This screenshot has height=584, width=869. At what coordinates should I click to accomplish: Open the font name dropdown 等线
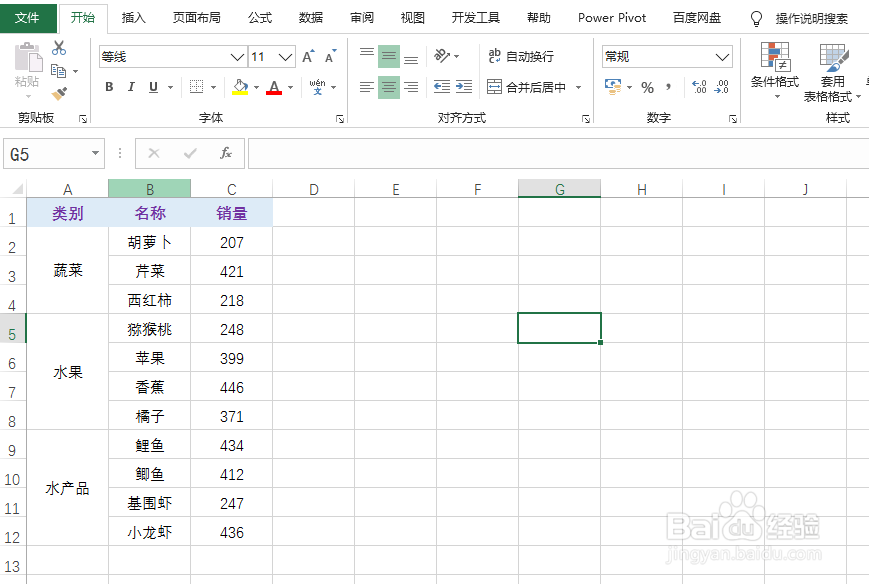(x=238, y=57)
